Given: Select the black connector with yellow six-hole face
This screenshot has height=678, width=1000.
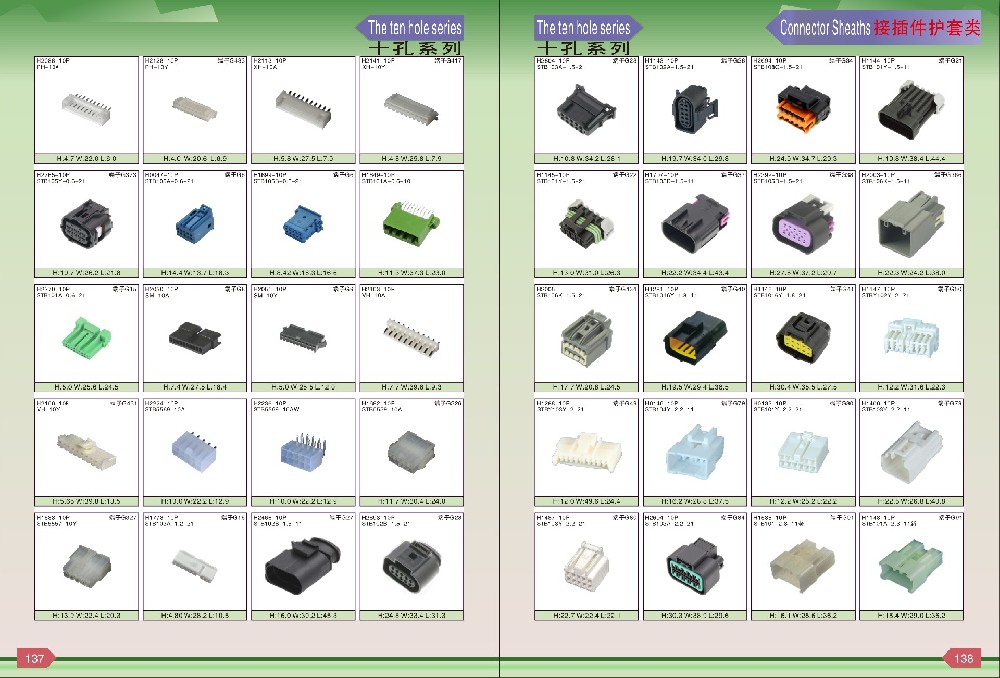Looking at the screenshot, I should [803, 338].
